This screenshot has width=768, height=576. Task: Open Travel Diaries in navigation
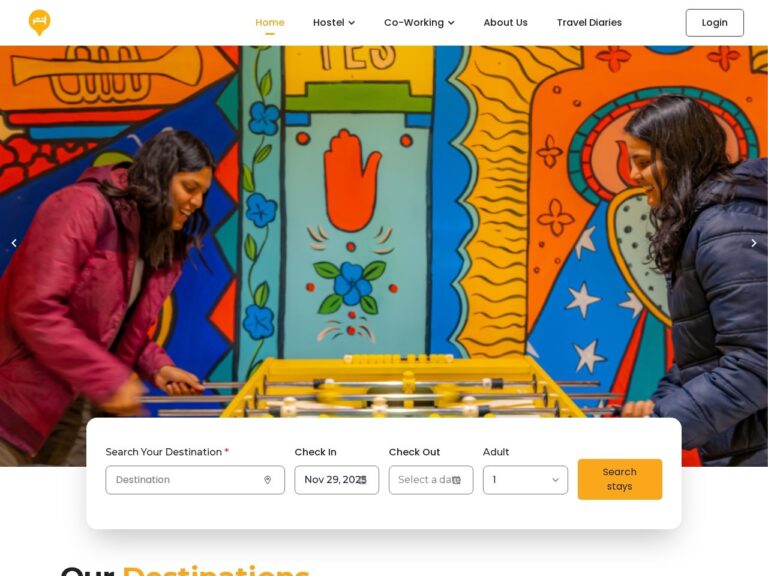tap(589, 23)
